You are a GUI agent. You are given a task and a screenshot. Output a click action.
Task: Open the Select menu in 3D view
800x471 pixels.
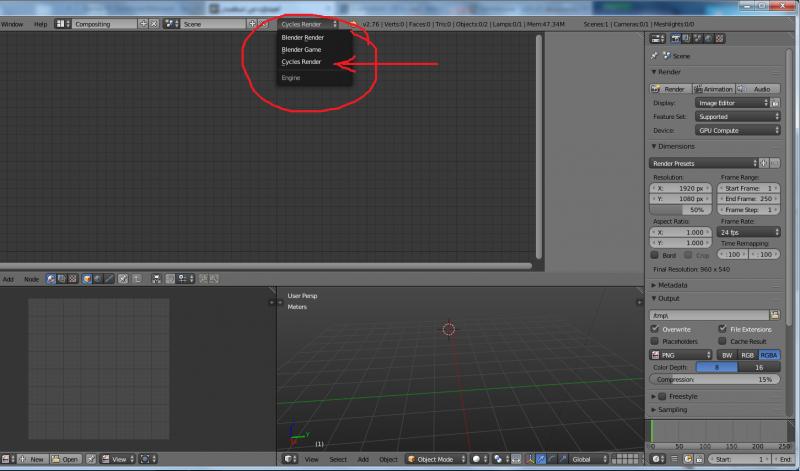(338, 459)
